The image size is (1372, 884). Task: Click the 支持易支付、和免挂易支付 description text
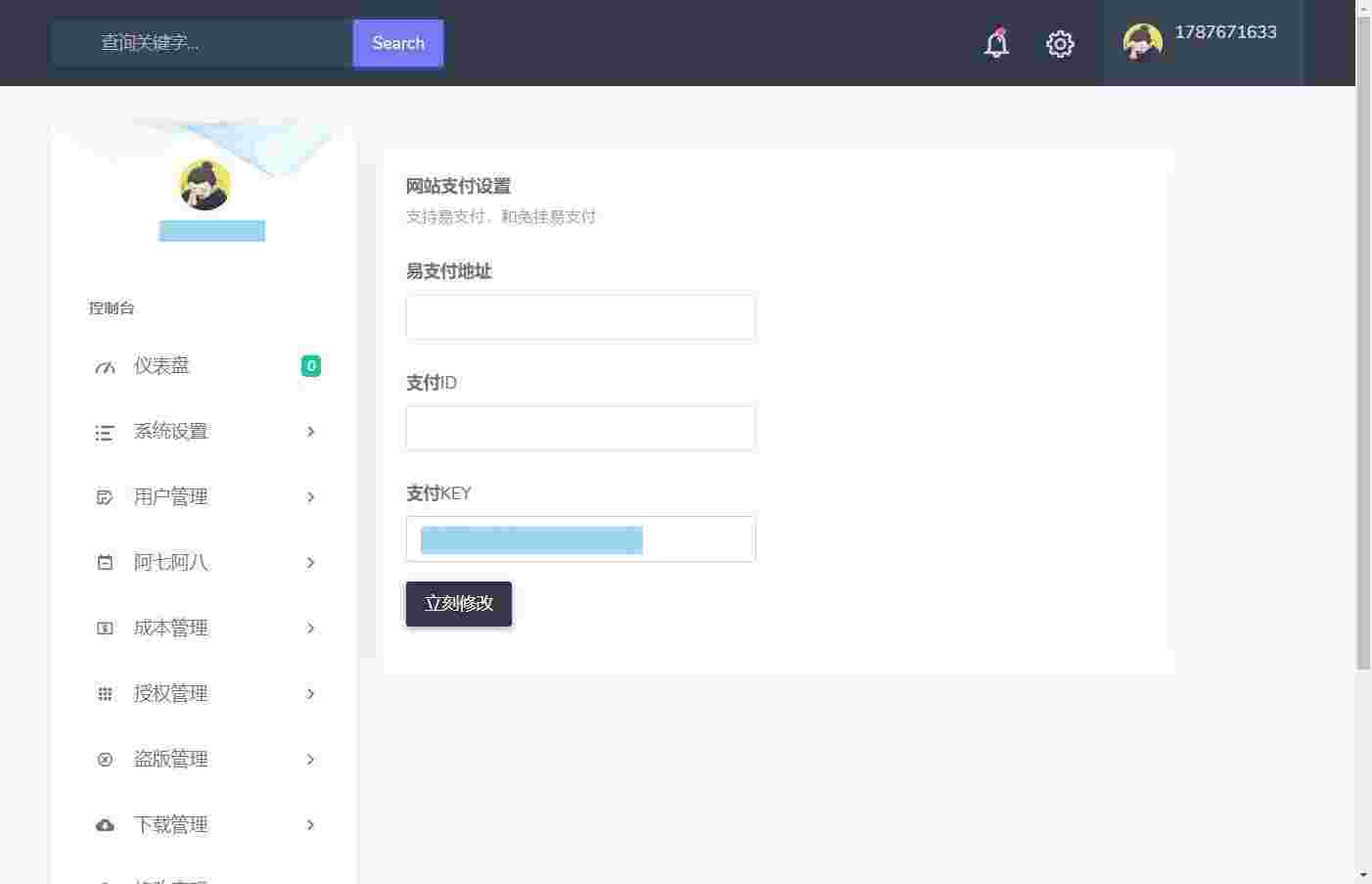(x=501, y=216)
